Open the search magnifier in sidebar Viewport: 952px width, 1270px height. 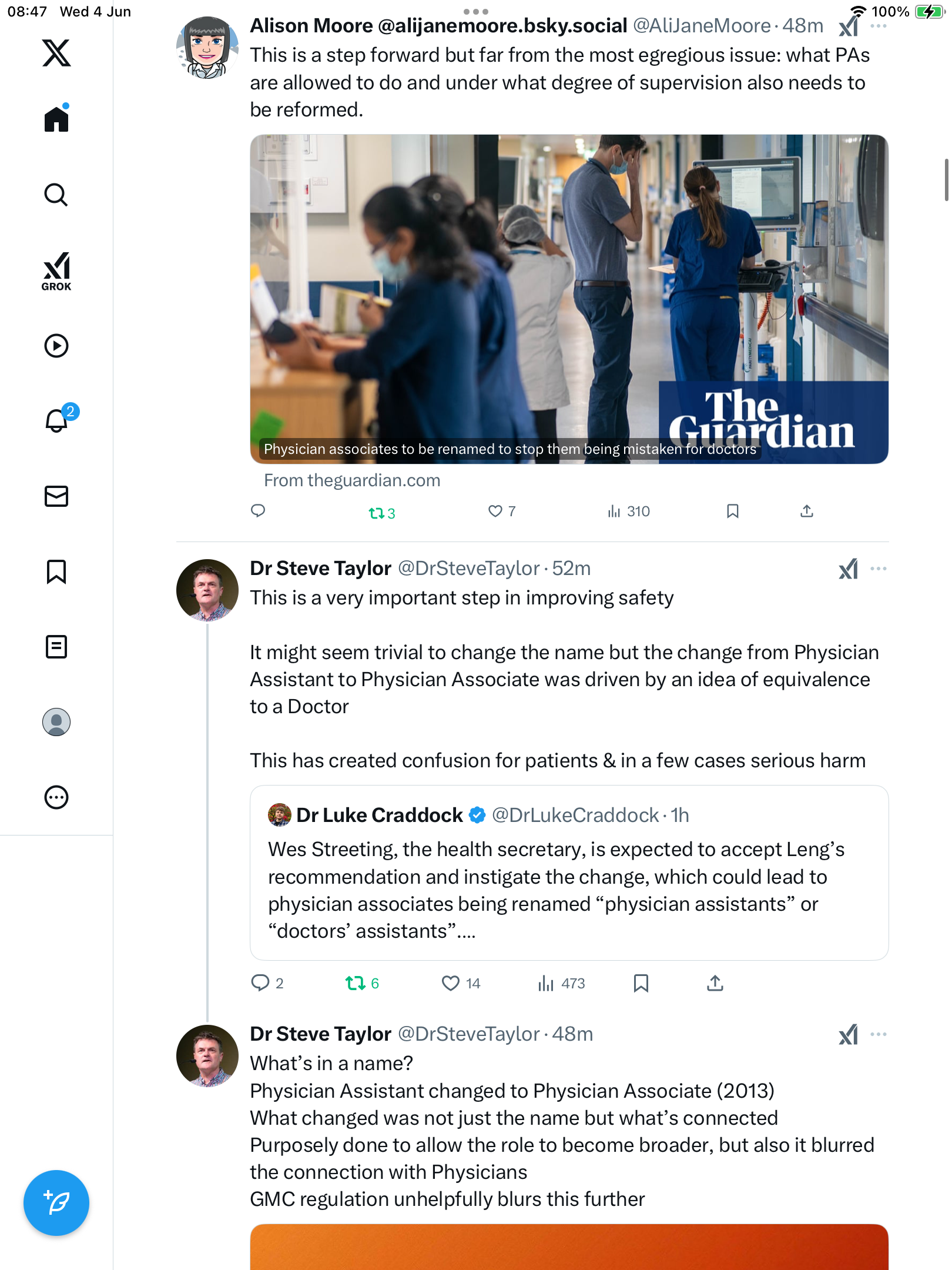coord(56,195)
